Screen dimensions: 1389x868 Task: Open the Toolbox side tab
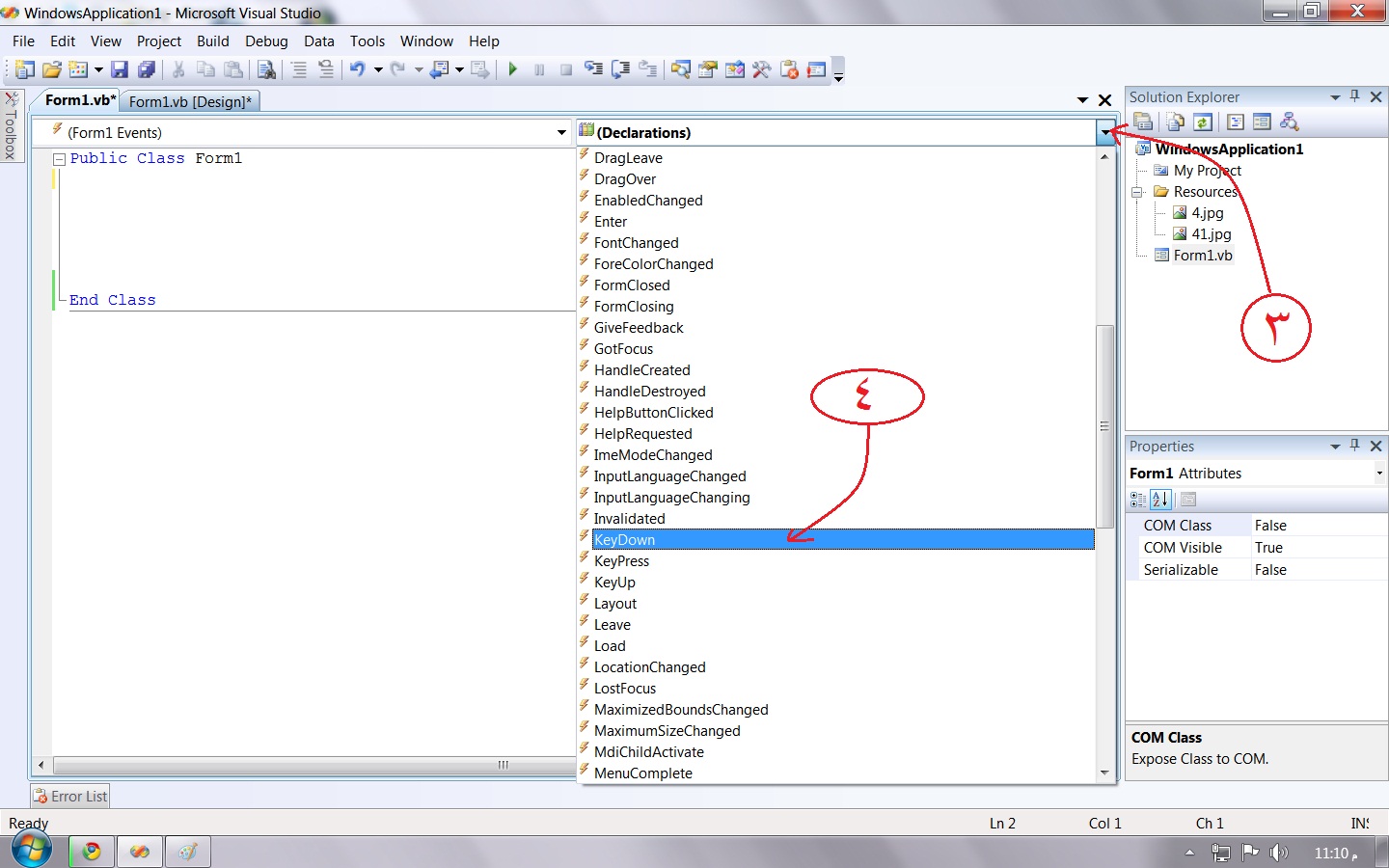pos(12,126)
